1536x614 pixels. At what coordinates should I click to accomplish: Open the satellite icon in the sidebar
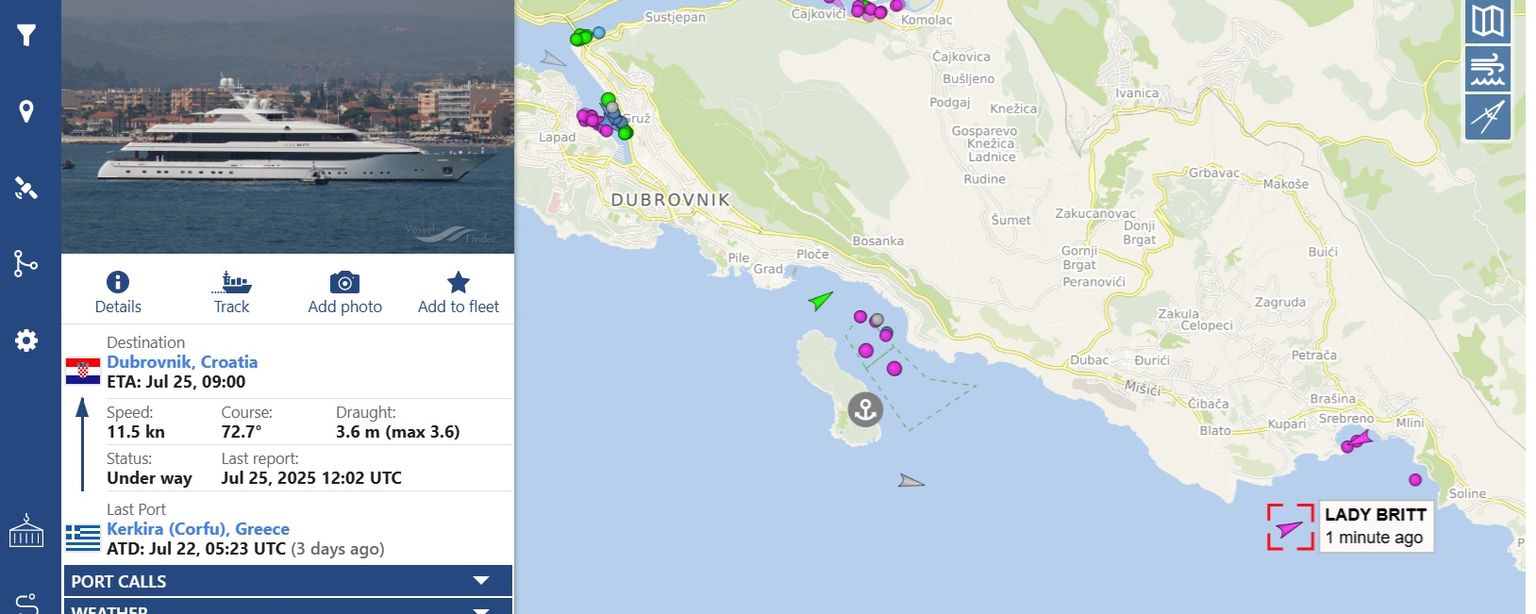pos(26,188)
